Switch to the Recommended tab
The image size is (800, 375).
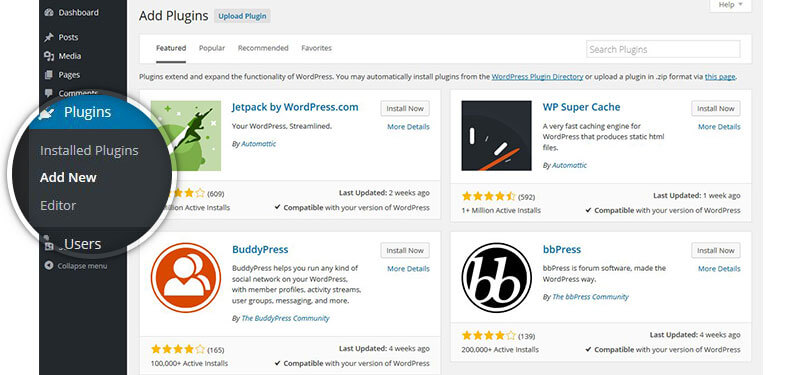[263, 48]
